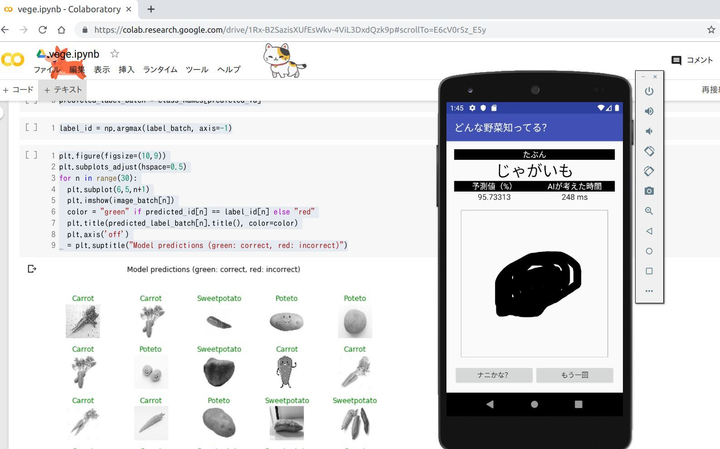This screenshot has width=720, height=449.
Task: Open the ツール menu
Action: (197, 69)
